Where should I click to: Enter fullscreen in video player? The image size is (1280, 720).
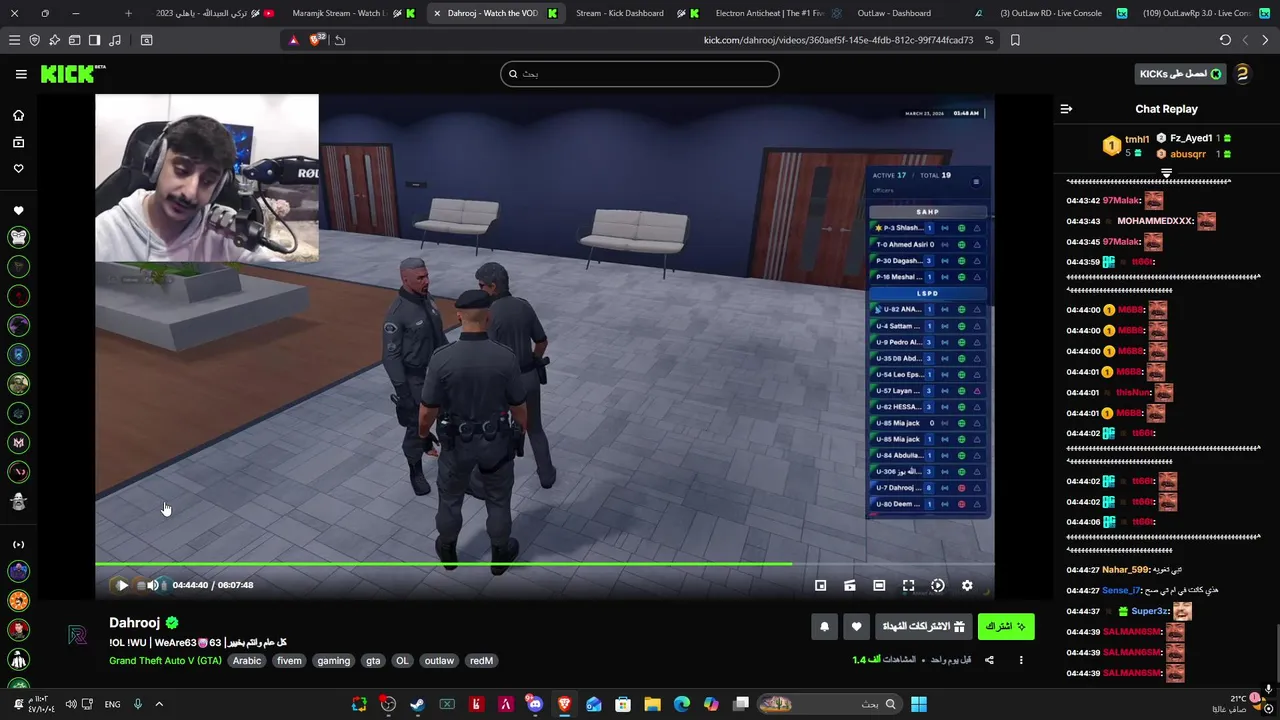[x=908, y=585]
